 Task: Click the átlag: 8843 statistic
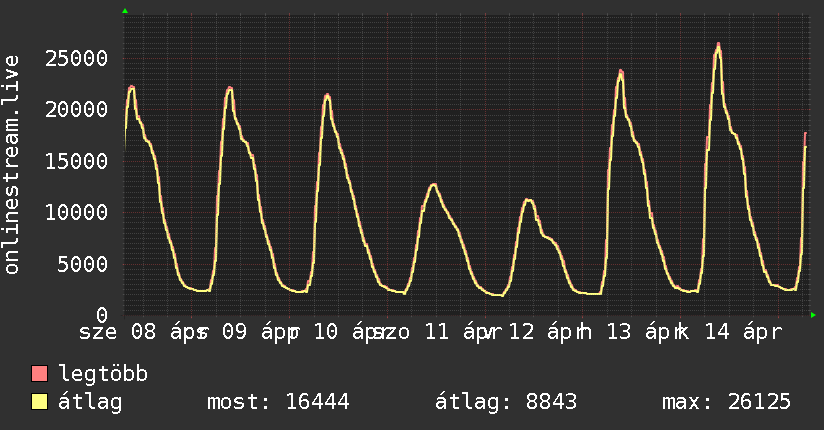506,402
